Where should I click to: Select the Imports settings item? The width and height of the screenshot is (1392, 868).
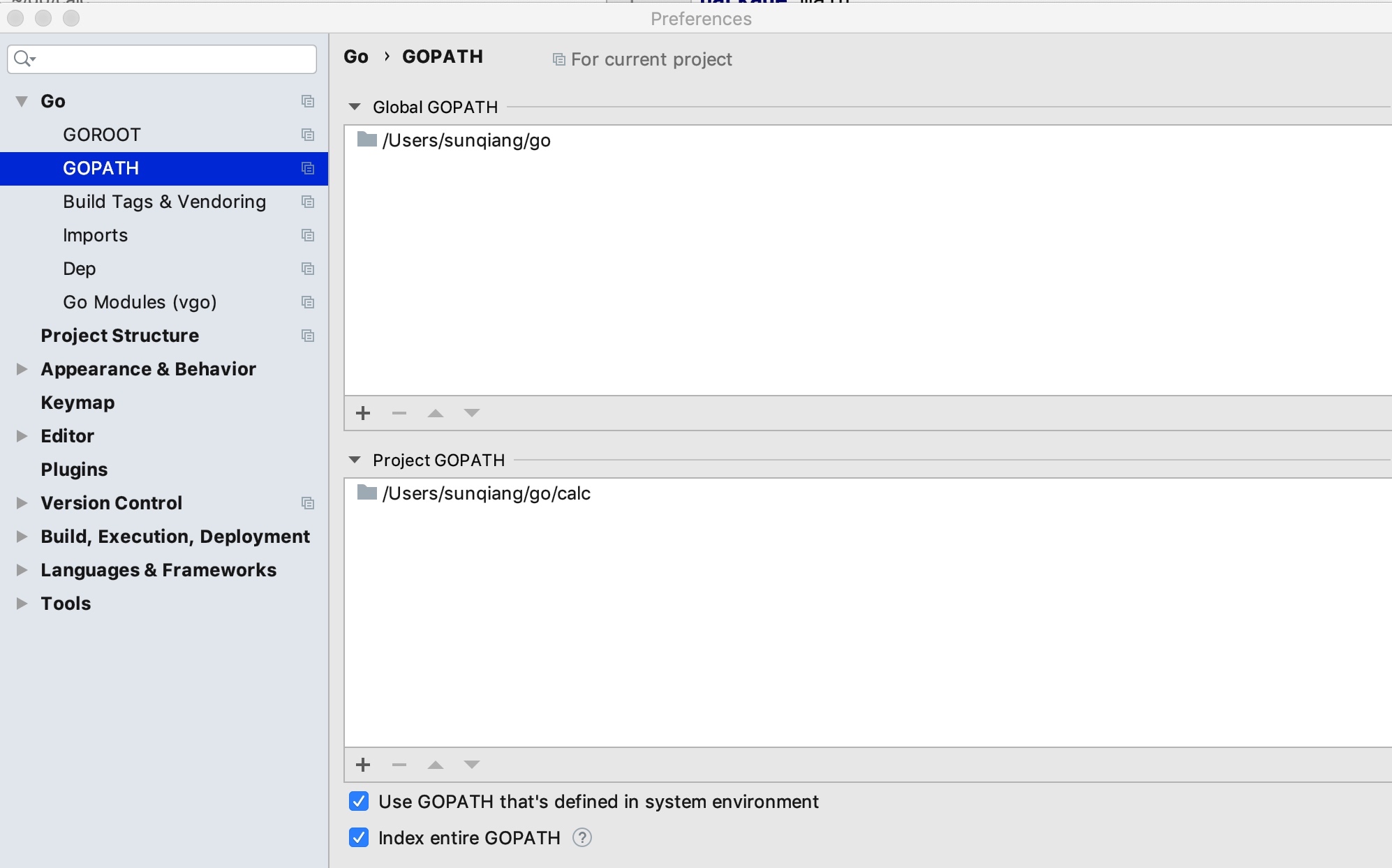point(94,234)
